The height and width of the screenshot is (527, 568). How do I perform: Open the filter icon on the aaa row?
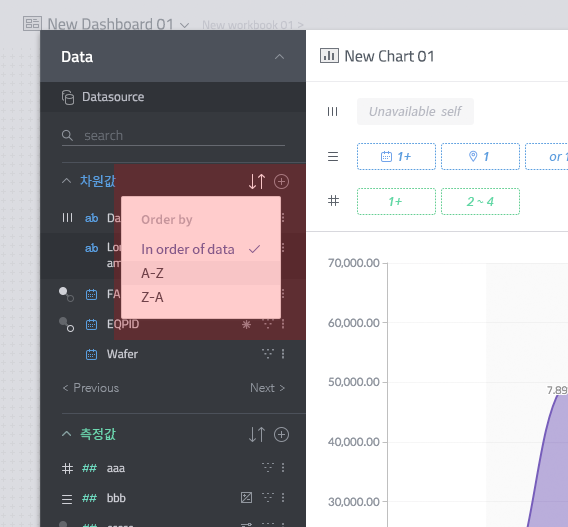pyautogui.click(x=268, y=468)
